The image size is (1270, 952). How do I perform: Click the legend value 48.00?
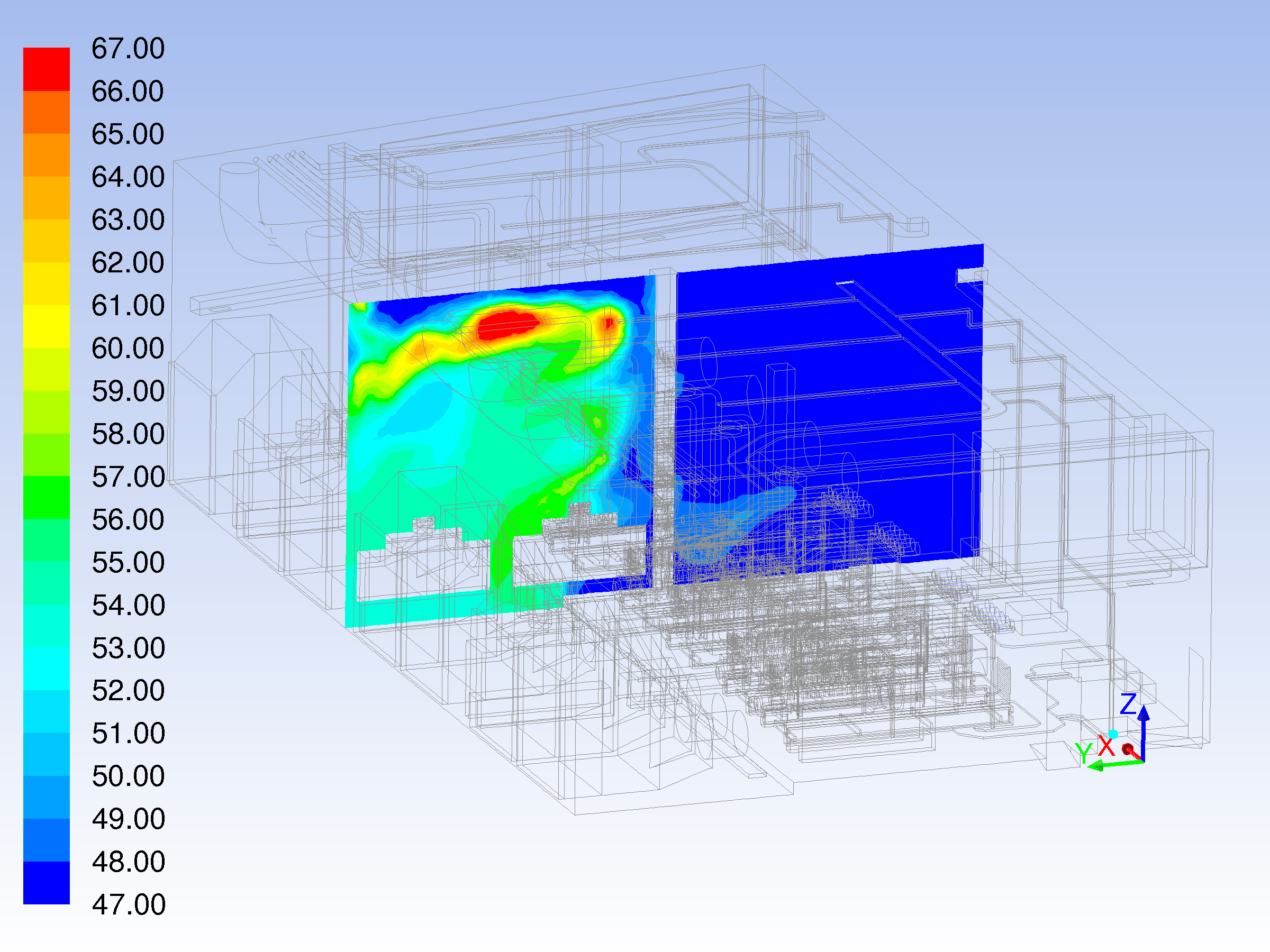click(x=128, y=862)
